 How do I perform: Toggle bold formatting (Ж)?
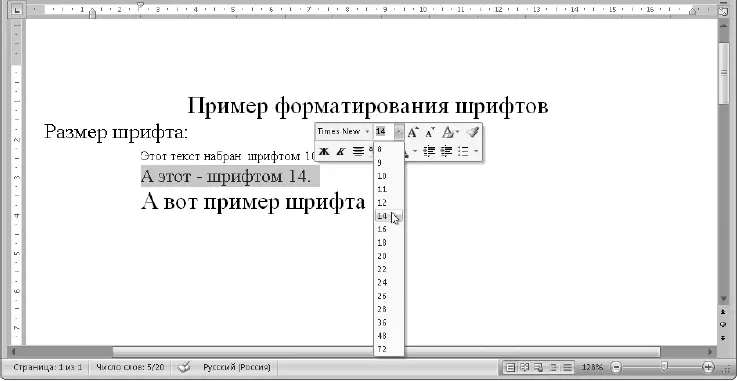[323, 151]
